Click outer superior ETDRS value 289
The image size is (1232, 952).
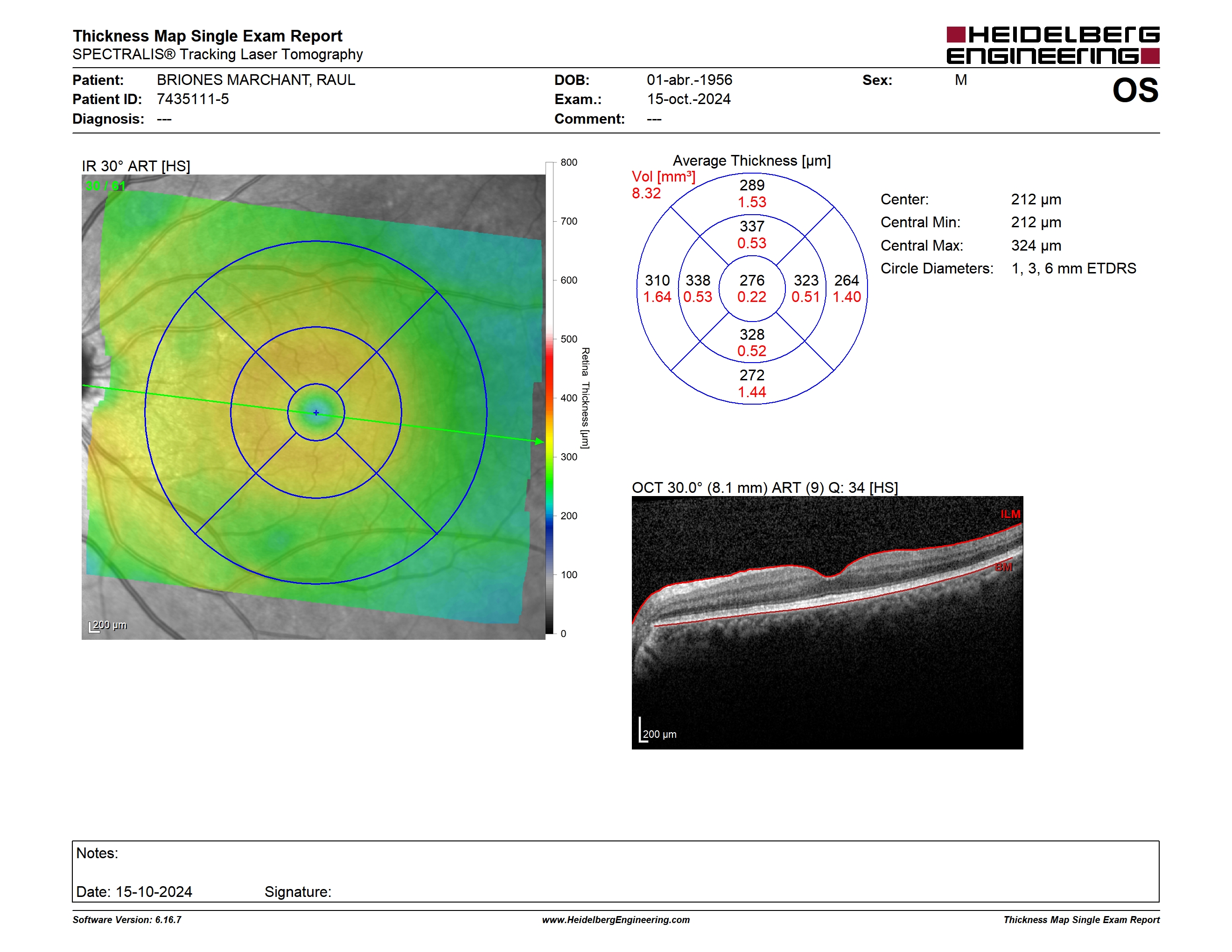[x=752, y=185]
